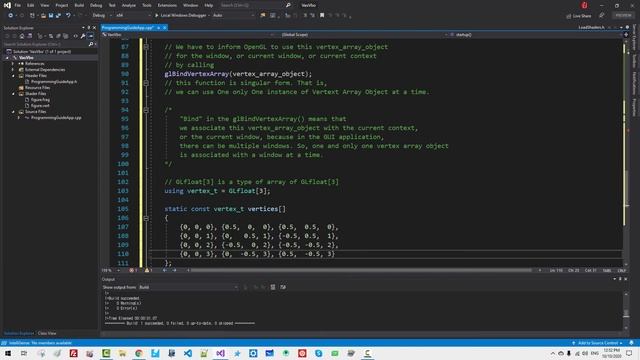Open the Project menu
The image size is (640, 360).
point(62,5)
